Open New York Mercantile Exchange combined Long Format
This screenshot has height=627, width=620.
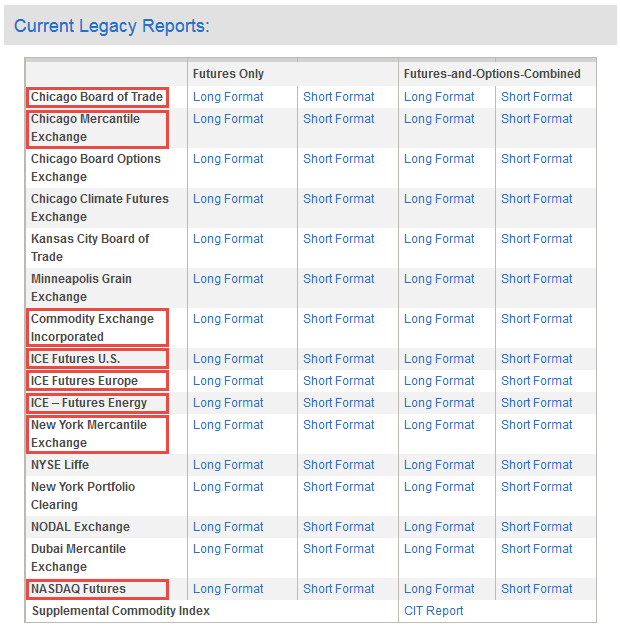(439, 425)
